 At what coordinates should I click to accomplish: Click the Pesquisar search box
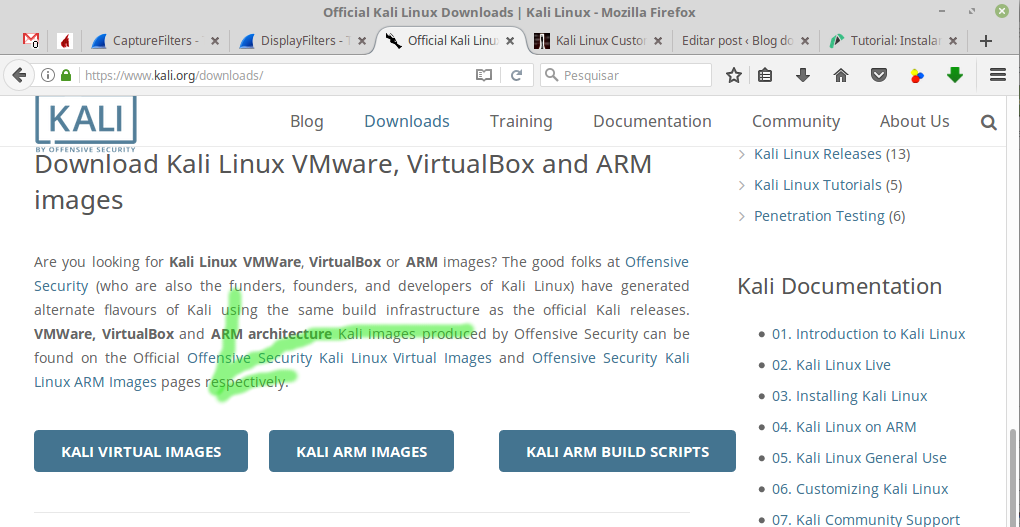(626, 75)
